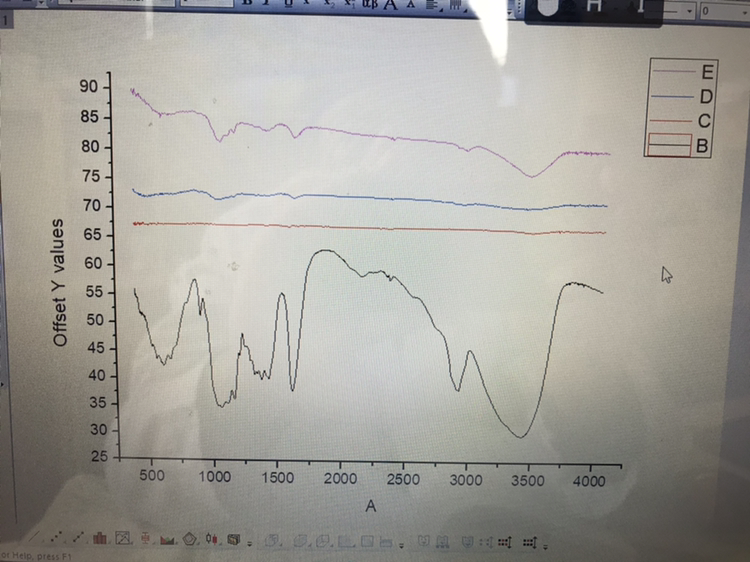The image size is (750, 562).
Task: Choose the Column chart plot button
Action: point(99,539)
